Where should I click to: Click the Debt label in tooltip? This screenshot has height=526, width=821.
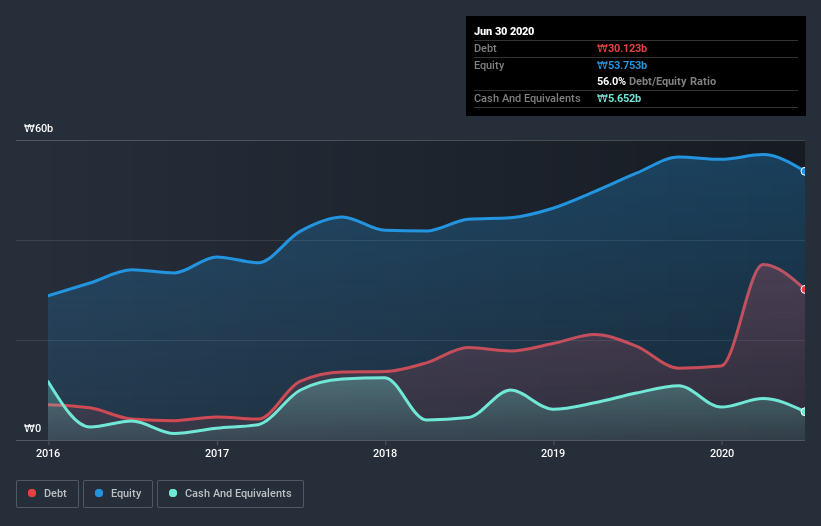tap(485, 48)
